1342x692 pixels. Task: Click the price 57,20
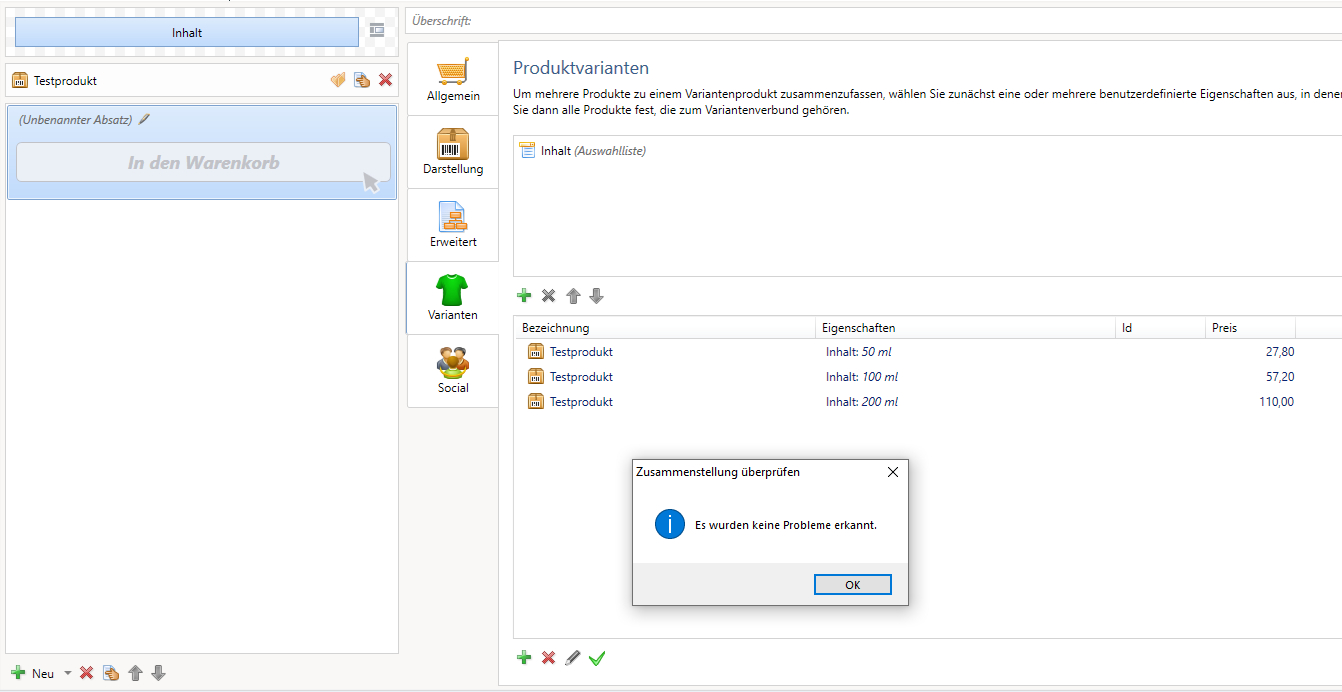coord(1280,377)
